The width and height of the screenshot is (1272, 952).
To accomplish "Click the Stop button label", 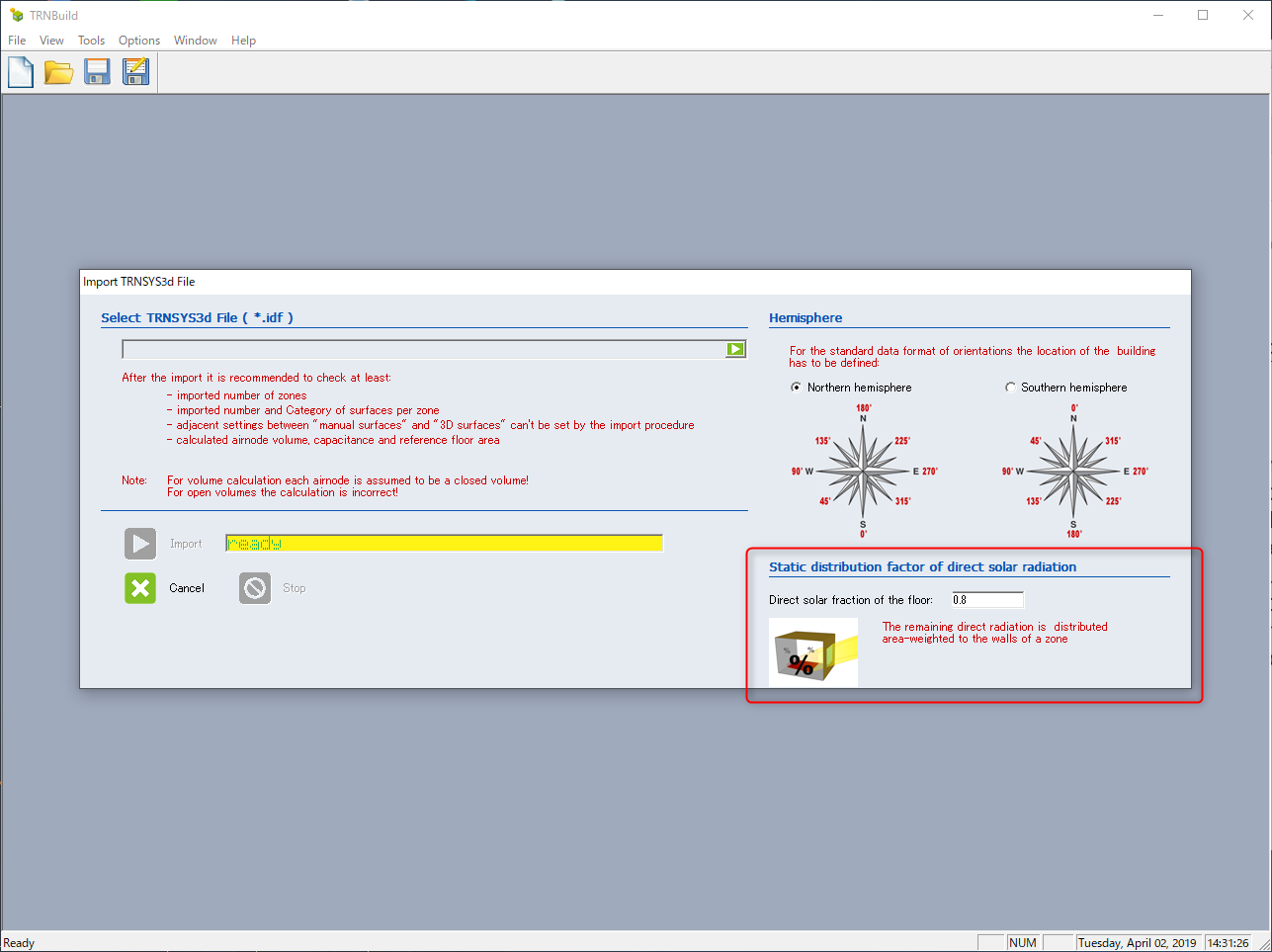I will point(295,588).
